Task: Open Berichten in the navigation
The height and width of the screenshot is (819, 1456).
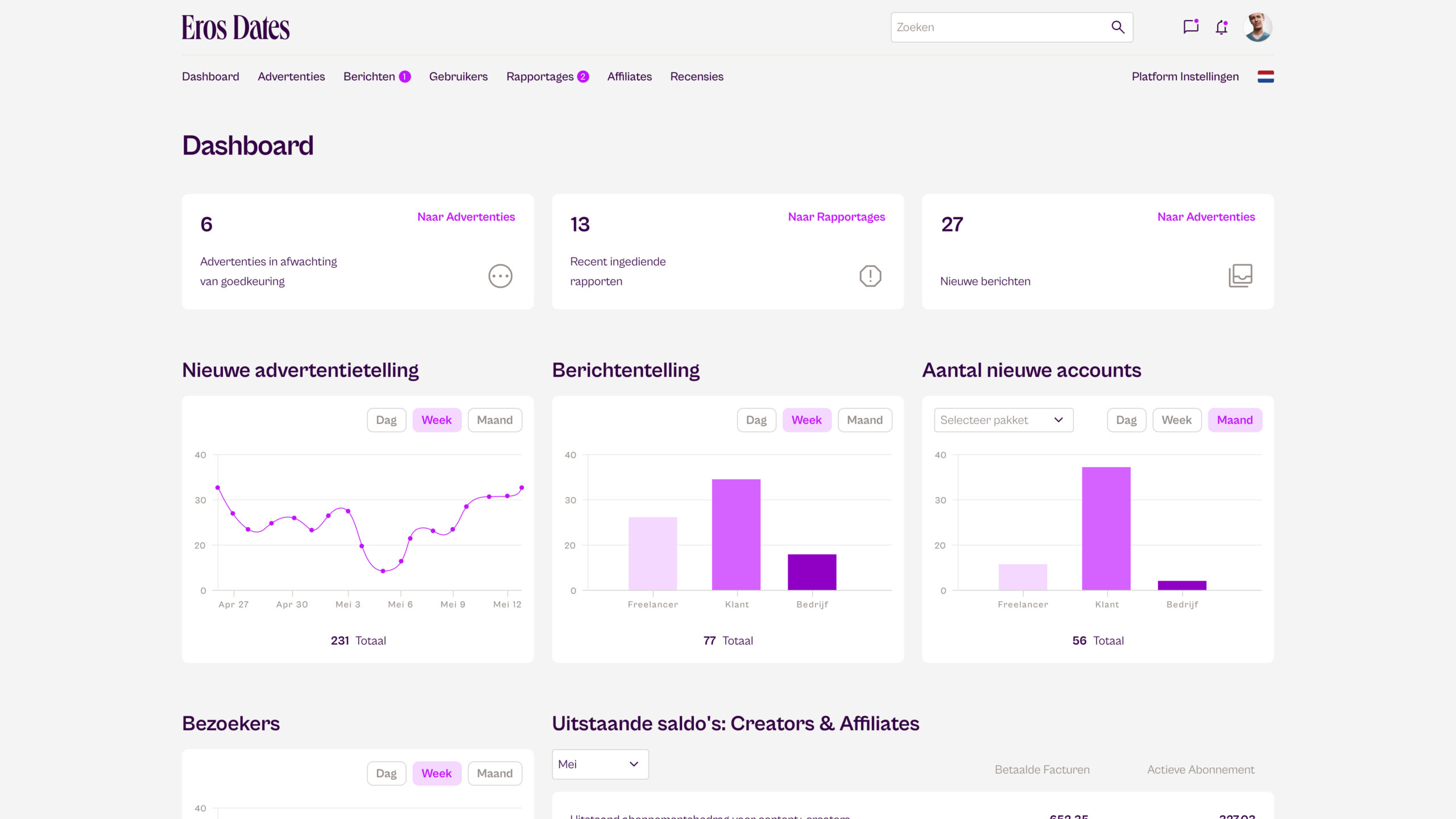Action: pos(369,77)
